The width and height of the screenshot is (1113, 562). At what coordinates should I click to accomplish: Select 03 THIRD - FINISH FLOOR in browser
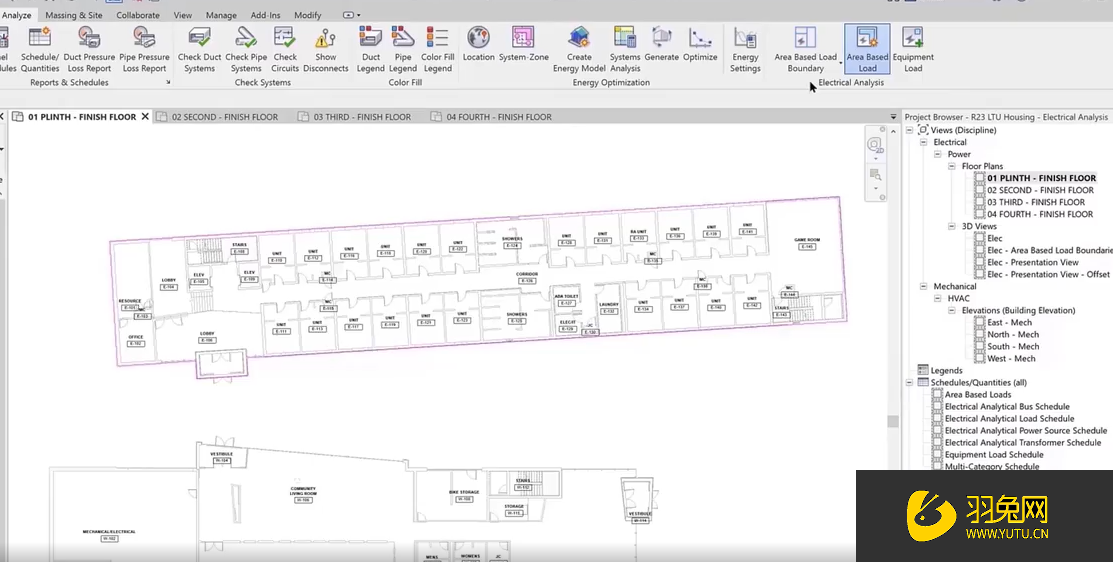point(1036,202)
